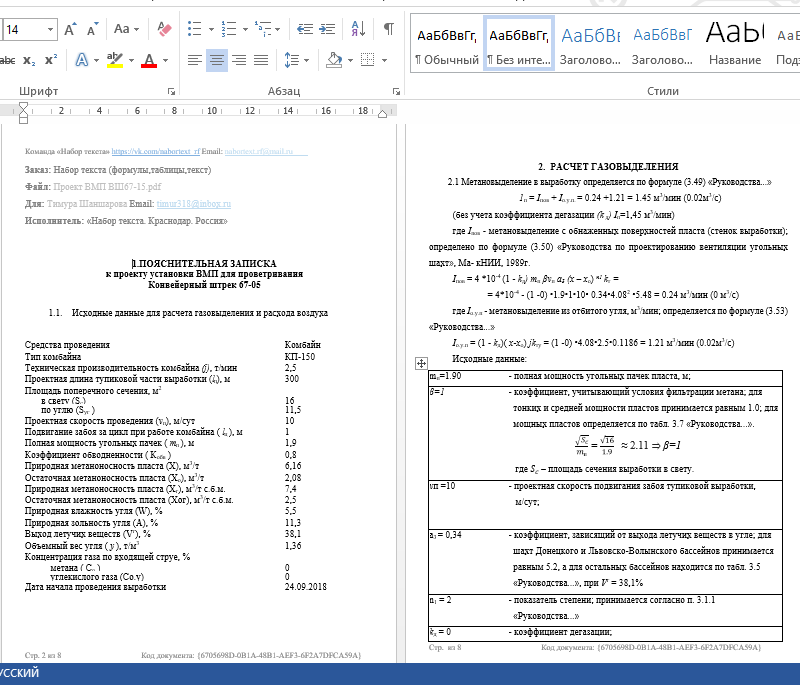
Task: Apply the Название title style
Action: click(x=735, y=45)
